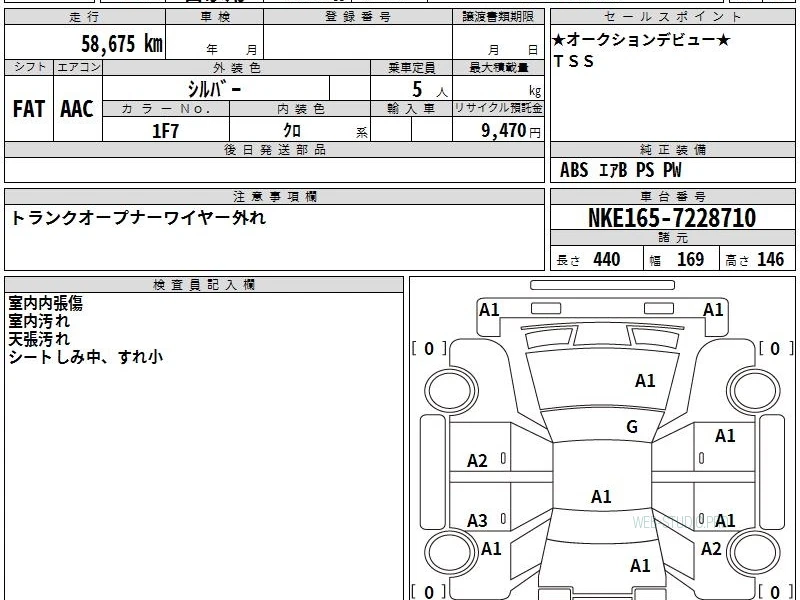Click the inspector note 天張汚れ
This screenshot has width=800, height=600.
[39, 339]
